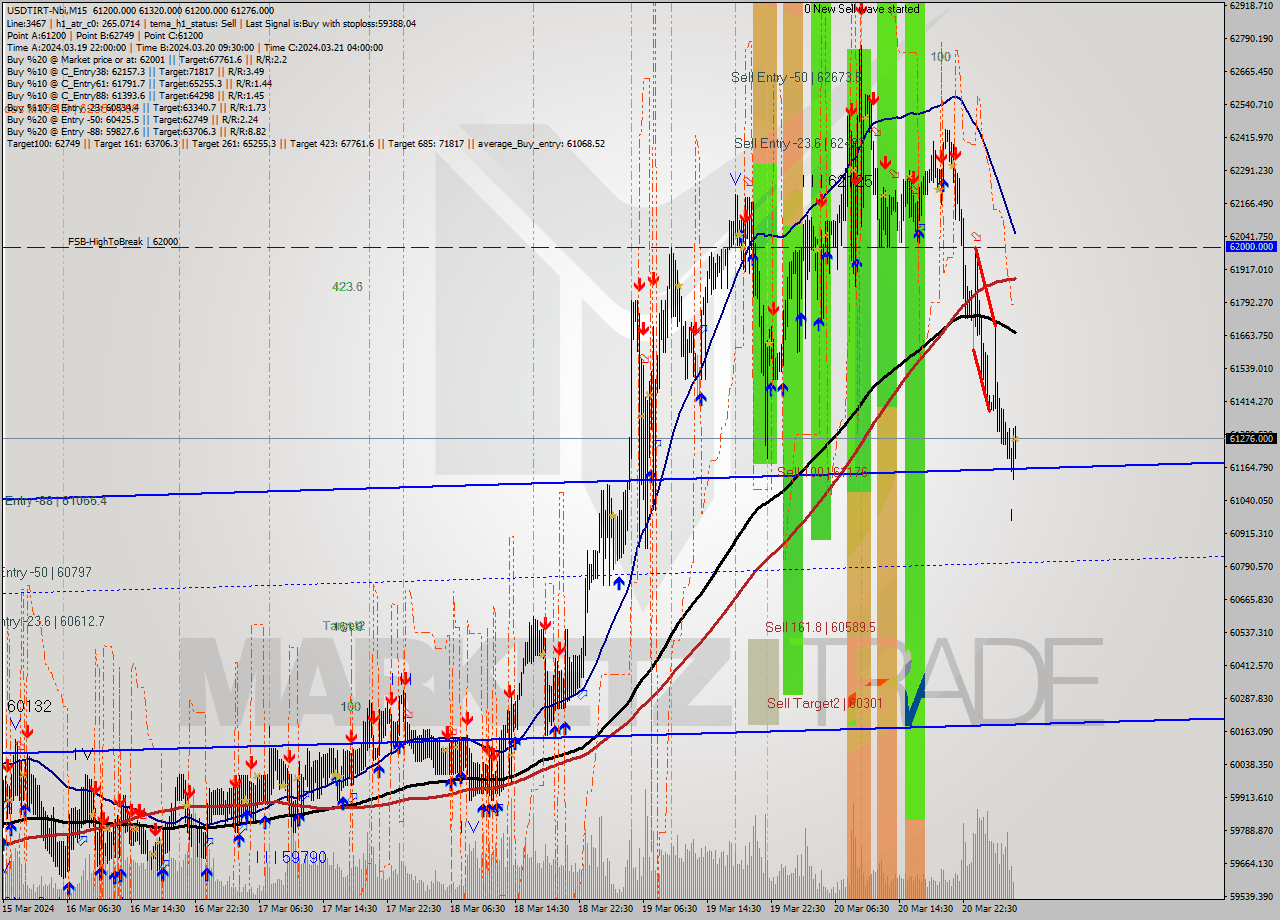The height and width of the screenshot is (920, 1280).
Task: Select the 'I I I 59790' wave label
Action: click(x=290, y=857)
